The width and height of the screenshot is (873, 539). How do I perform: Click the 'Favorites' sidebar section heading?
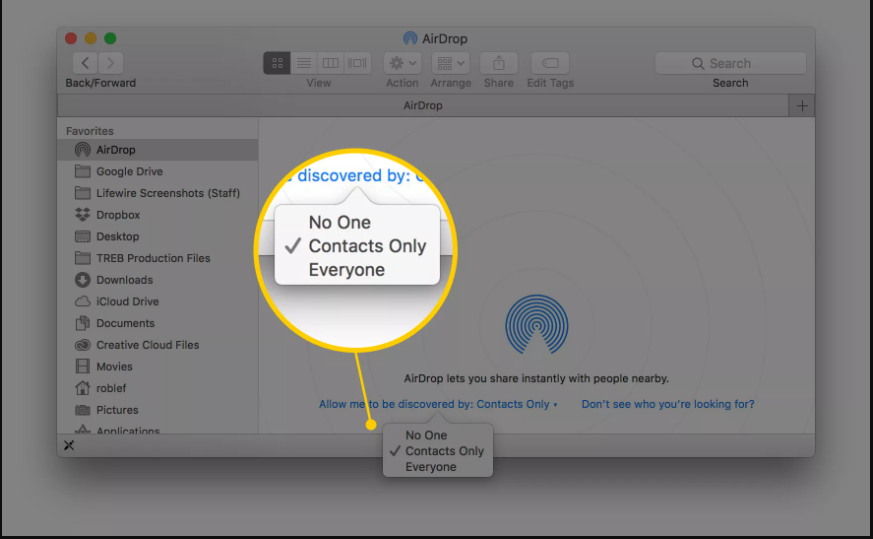(90, 131)
